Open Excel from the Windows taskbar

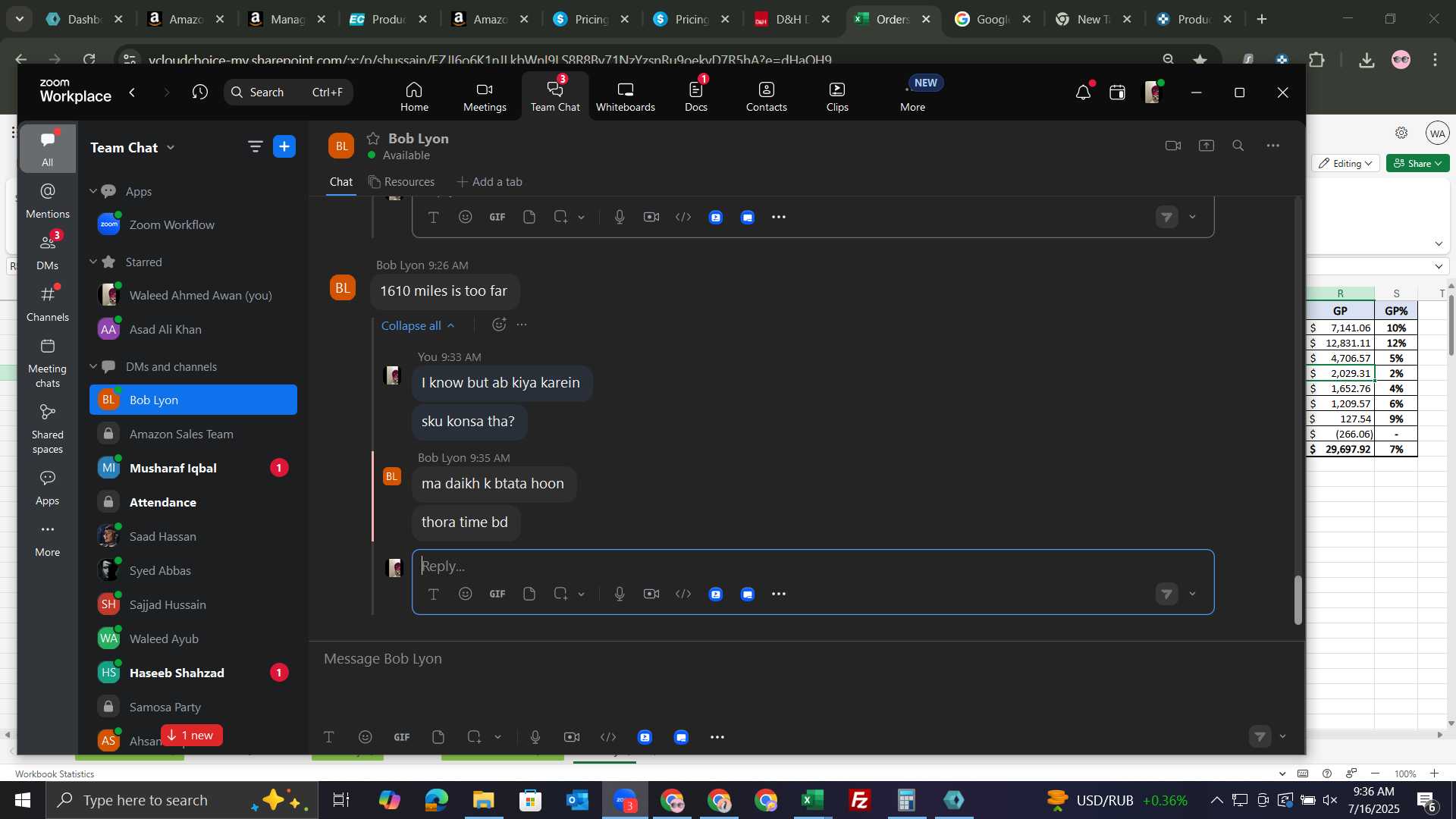tap(813, 800)
